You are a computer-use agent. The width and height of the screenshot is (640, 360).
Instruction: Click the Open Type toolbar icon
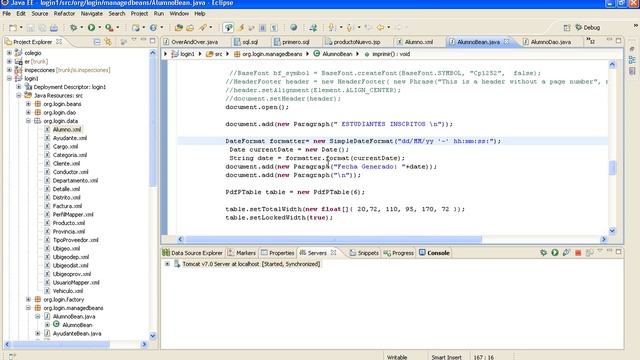point(178,28)
